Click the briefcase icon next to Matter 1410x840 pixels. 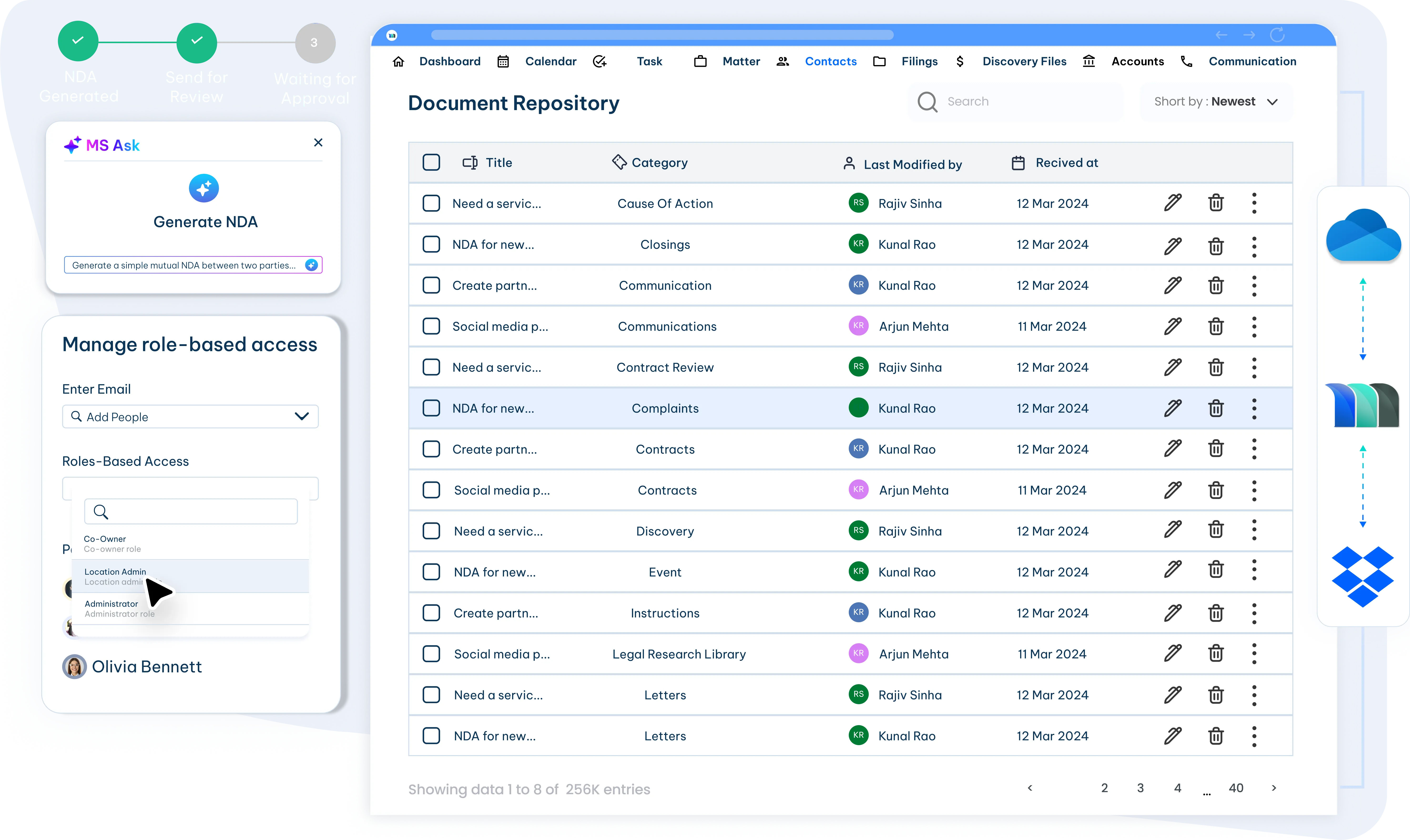(700, 61)
